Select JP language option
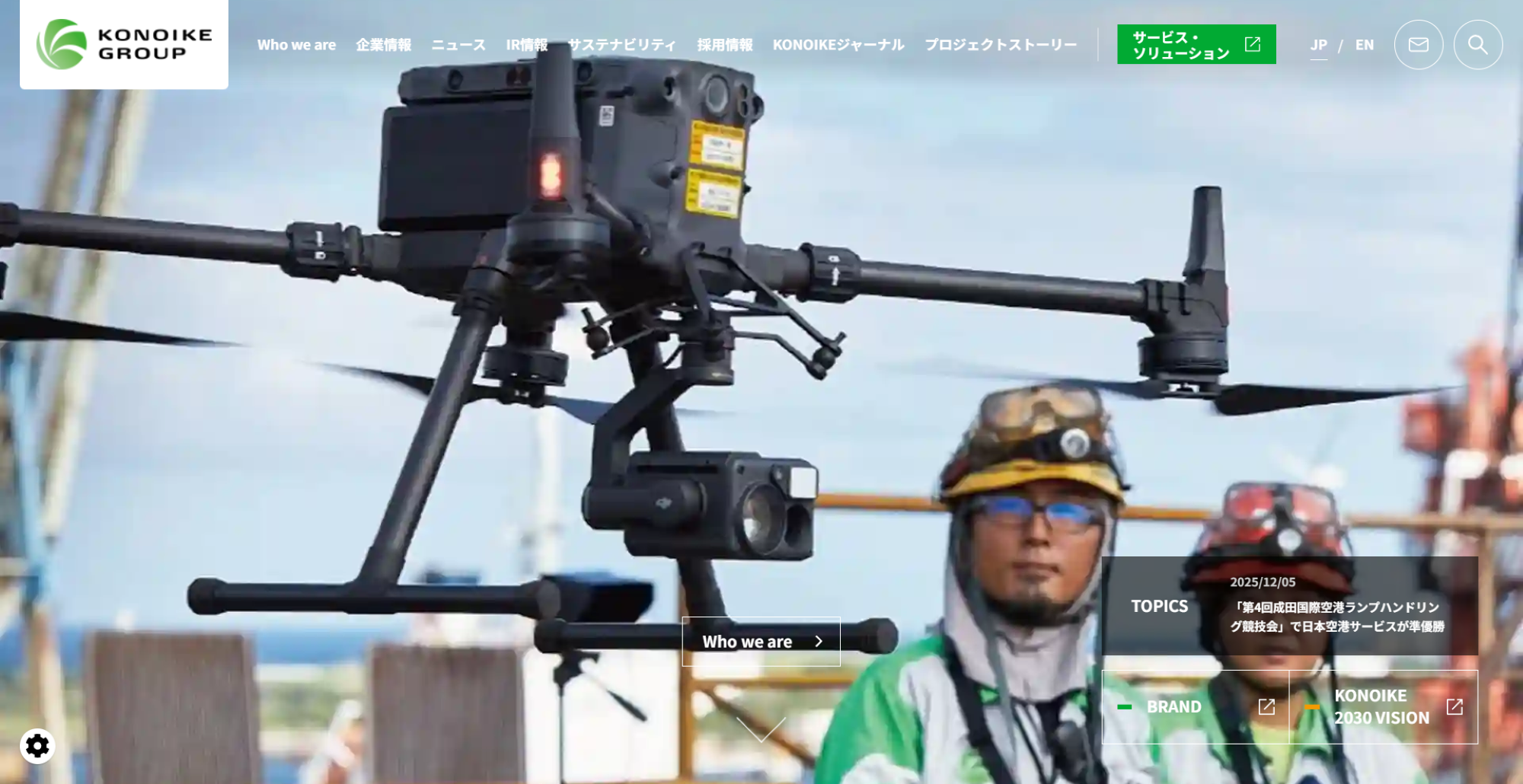The image size is (1523, 784). coord(1318,45)
